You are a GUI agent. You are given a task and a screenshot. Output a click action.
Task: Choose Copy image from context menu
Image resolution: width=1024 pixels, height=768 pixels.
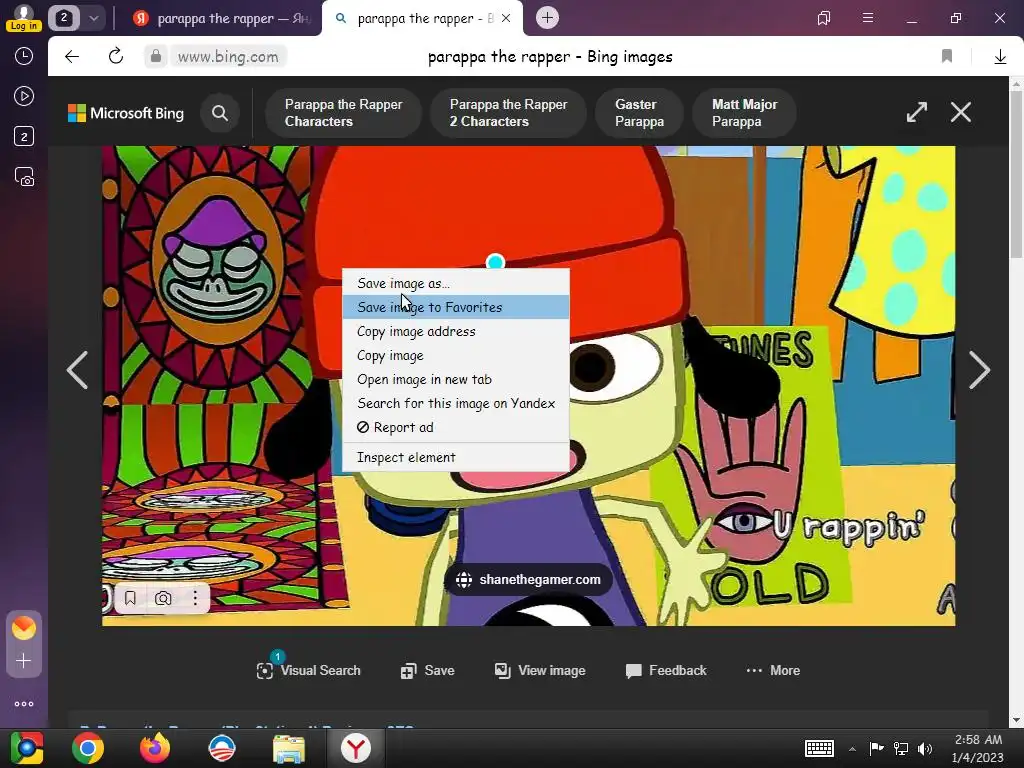pos(456,355)
